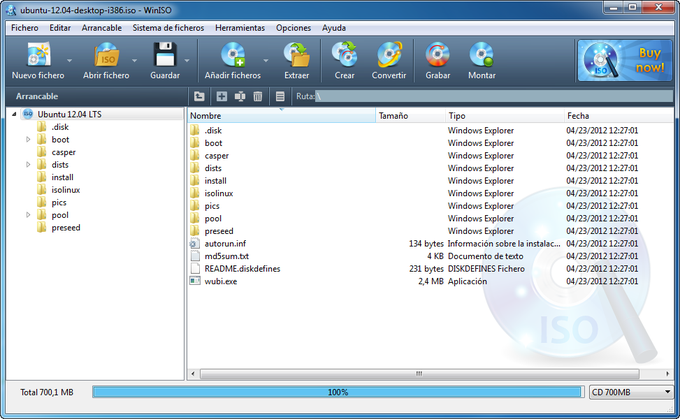Screen dimensions: 680x419
Task: Click the Buy now! banner
Action: point(624,60)
